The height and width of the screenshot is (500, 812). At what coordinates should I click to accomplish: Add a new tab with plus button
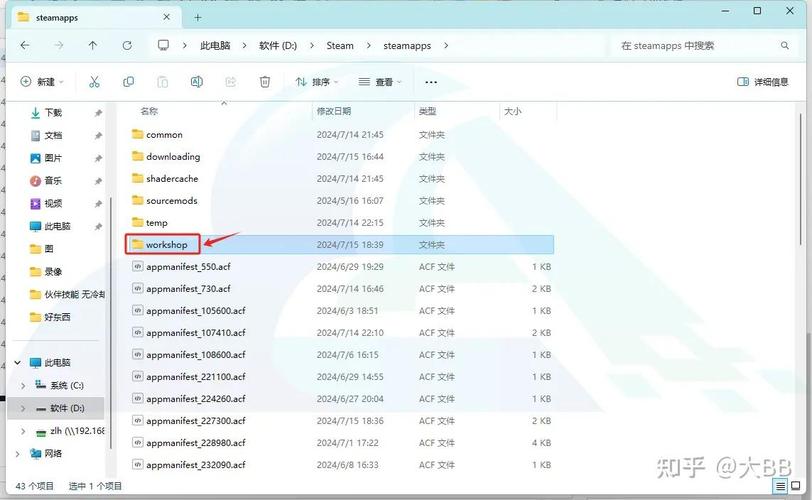tap(198, 18)
